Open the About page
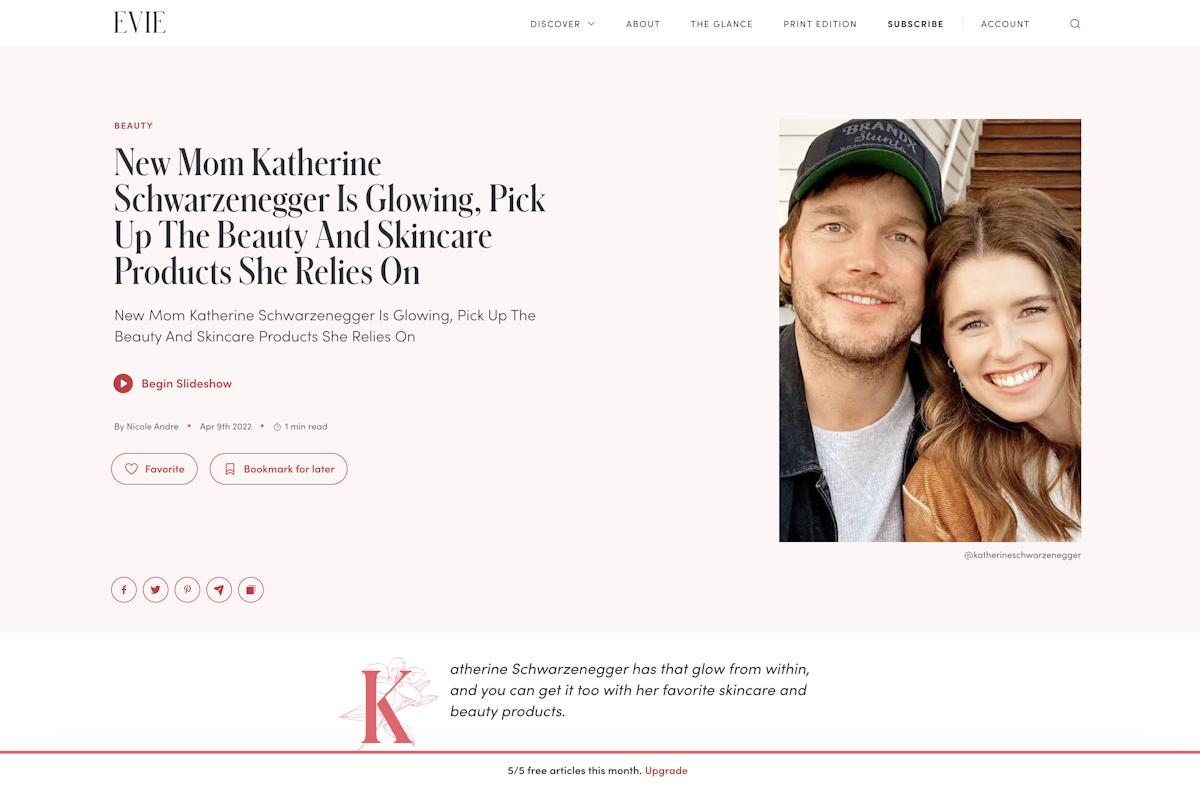This screenshot has height=790, width=1200. click(643, 24)
